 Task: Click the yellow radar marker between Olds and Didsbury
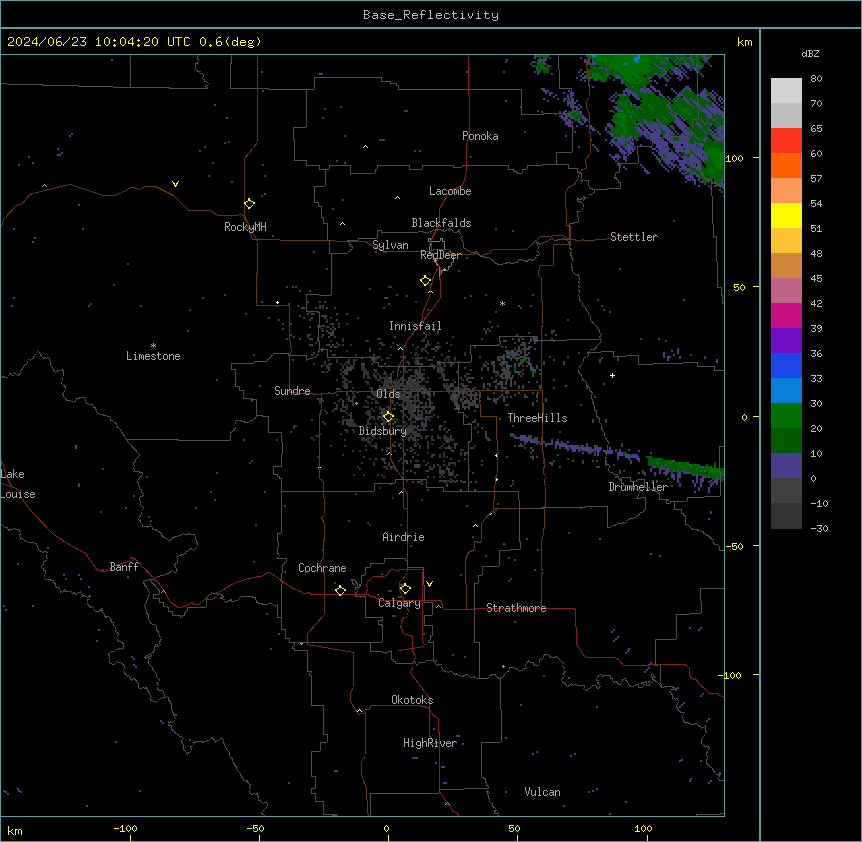388,417
